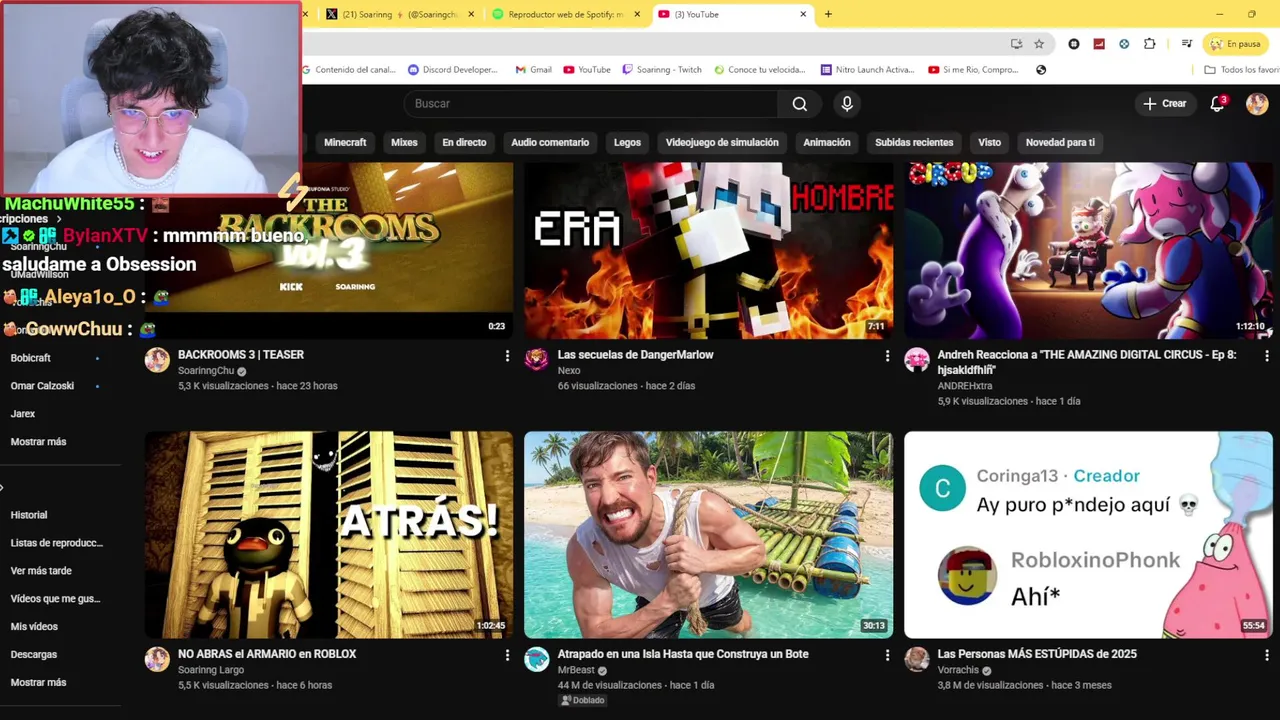The width and height of the screenshot is (1280, 720).
Task: Start voice search with the microphone icon
Action: click(847, 104)
